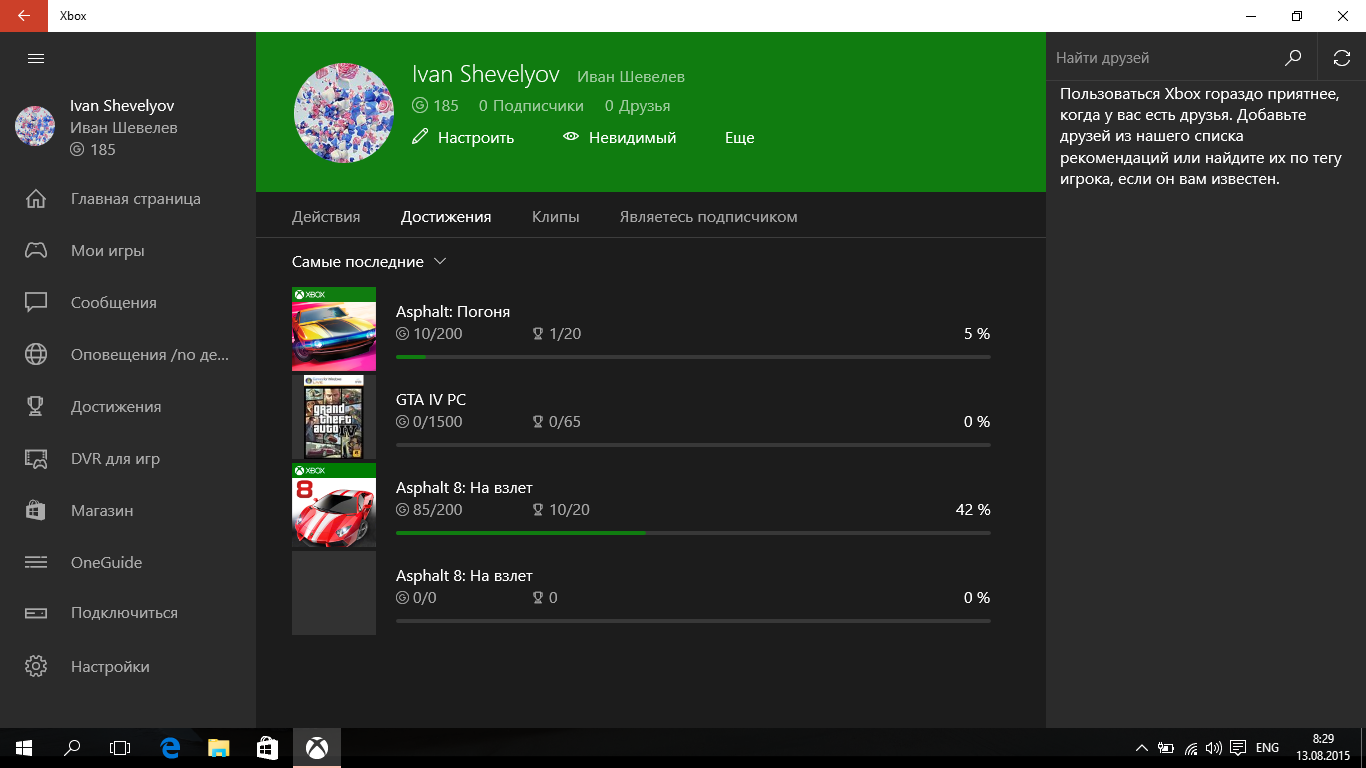Click the trophy icon for Достижения

tap(36, 406)
